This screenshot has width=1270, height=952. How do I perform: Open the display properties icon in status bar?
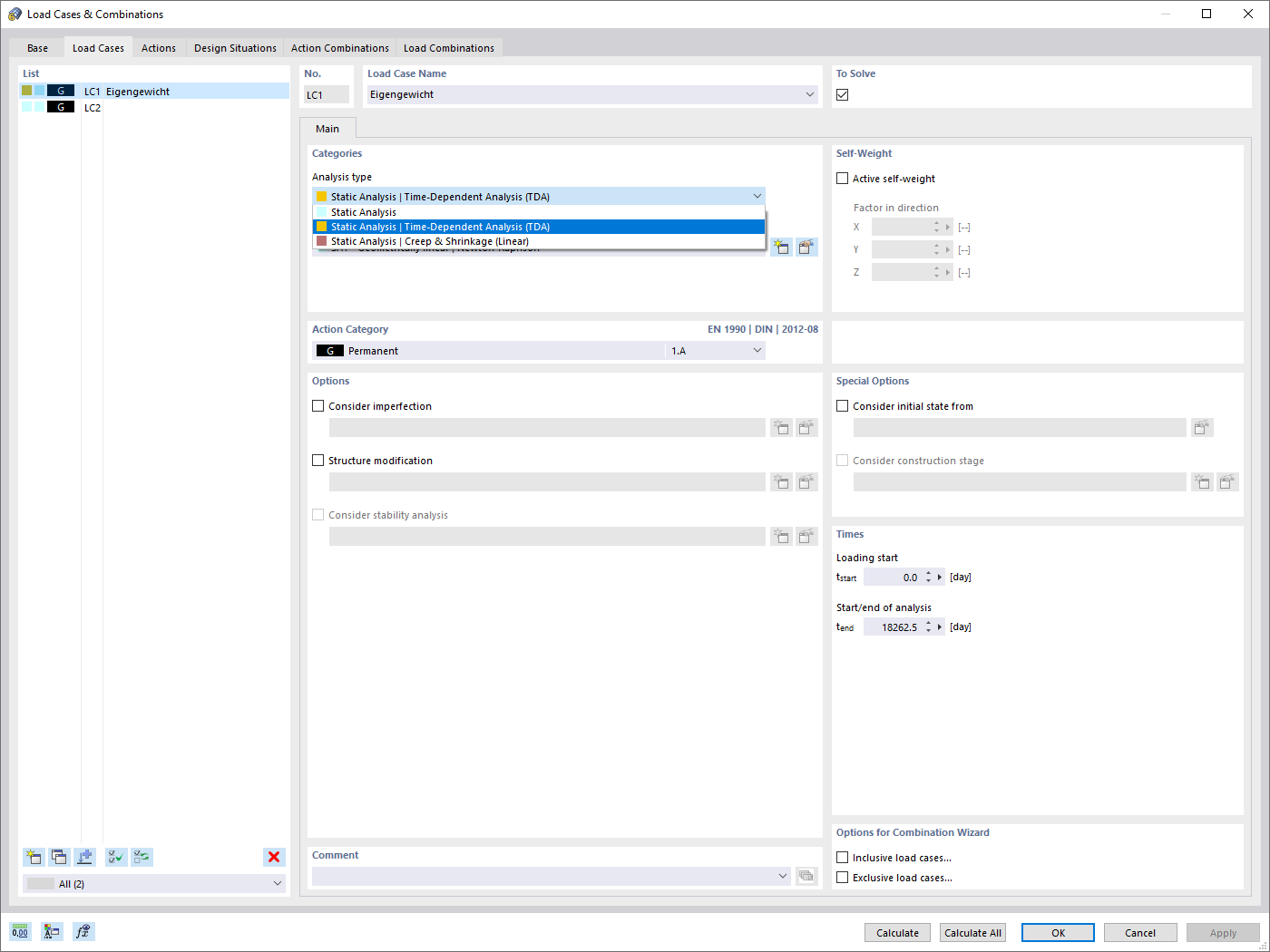point(52,931)
